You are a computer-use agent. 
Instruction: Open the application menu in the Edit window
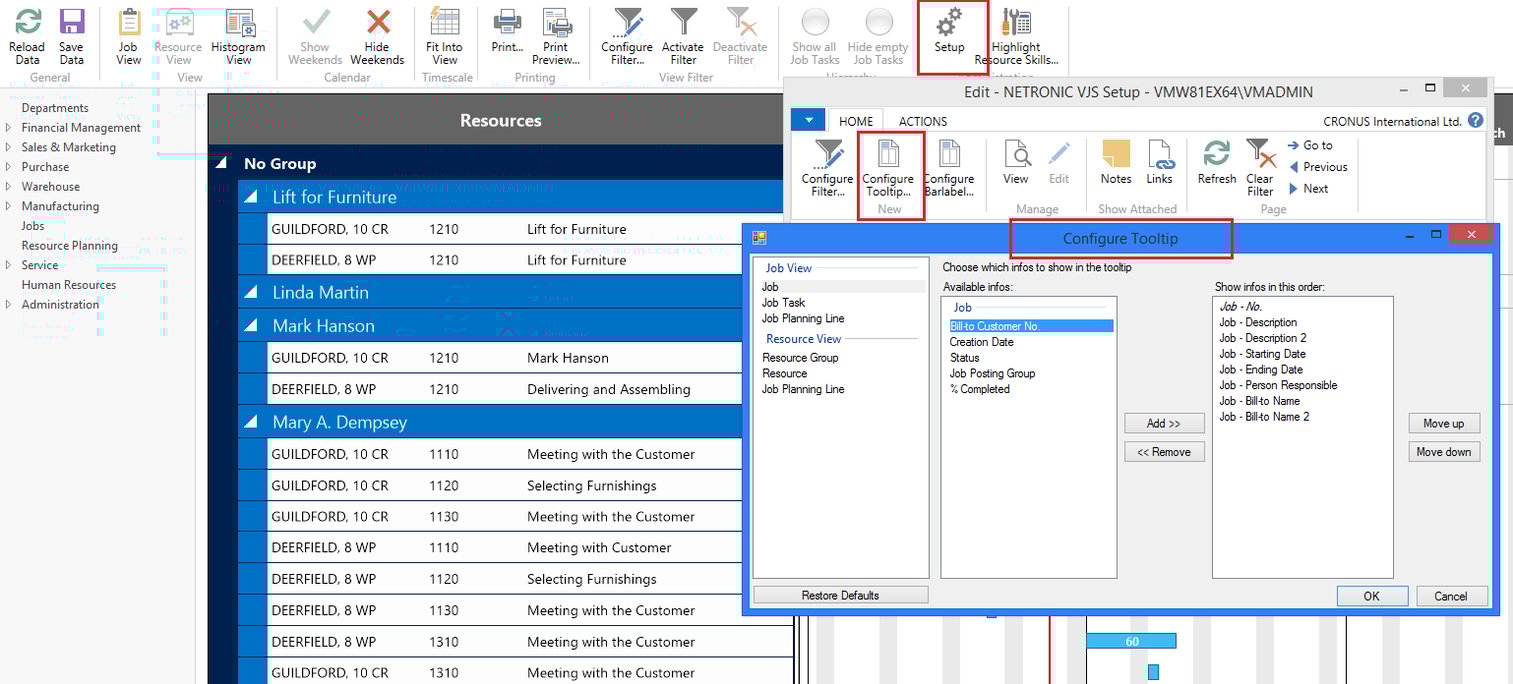808,119
